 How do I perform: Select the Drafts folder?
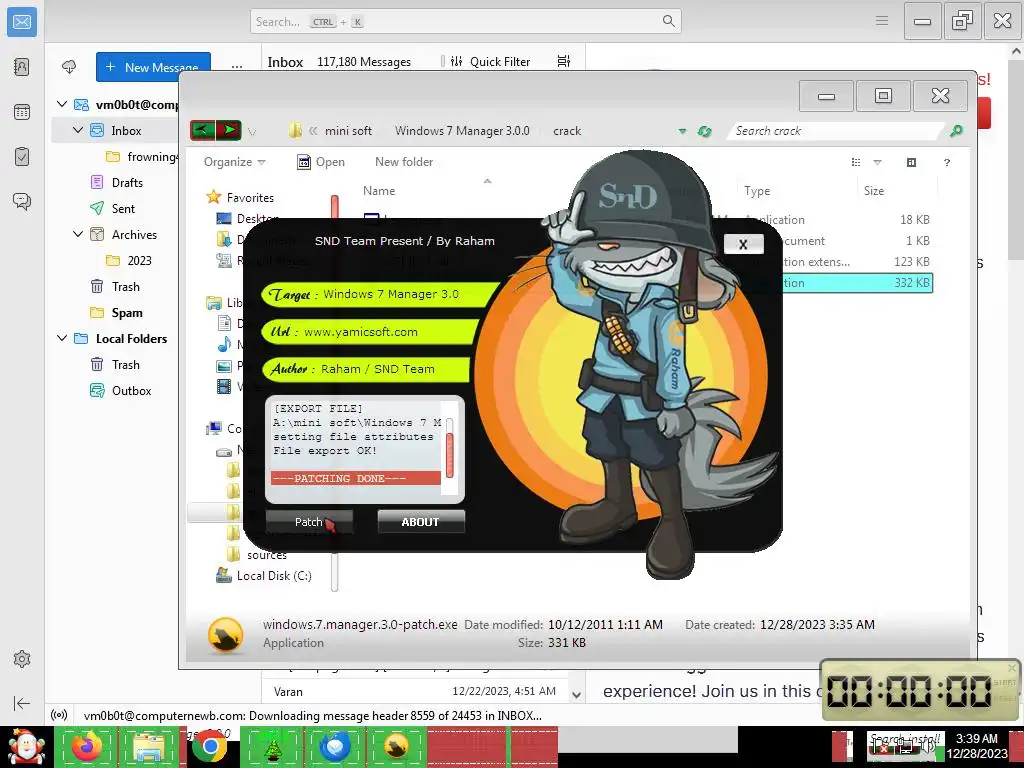[x=127, y=183]
